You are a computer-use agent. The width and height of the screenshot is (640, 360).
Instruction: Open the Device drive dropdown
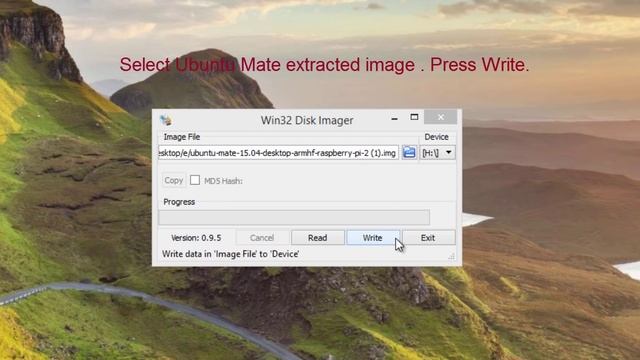tap(438, 153)
